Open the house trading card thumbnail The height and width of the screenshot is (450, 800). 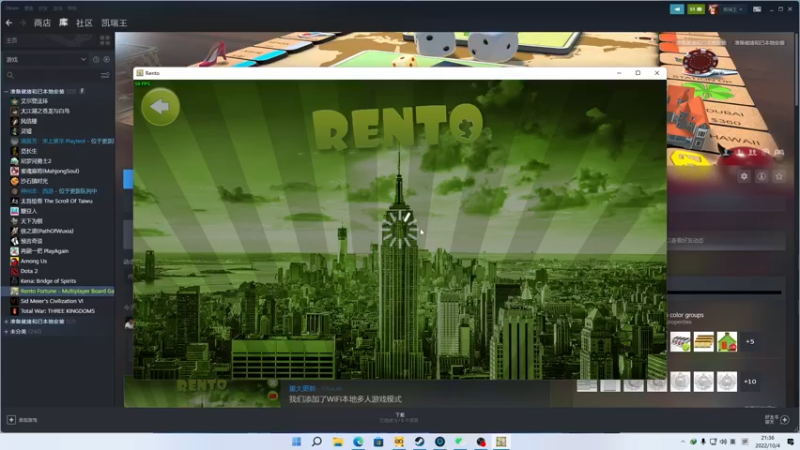(727, 342)
